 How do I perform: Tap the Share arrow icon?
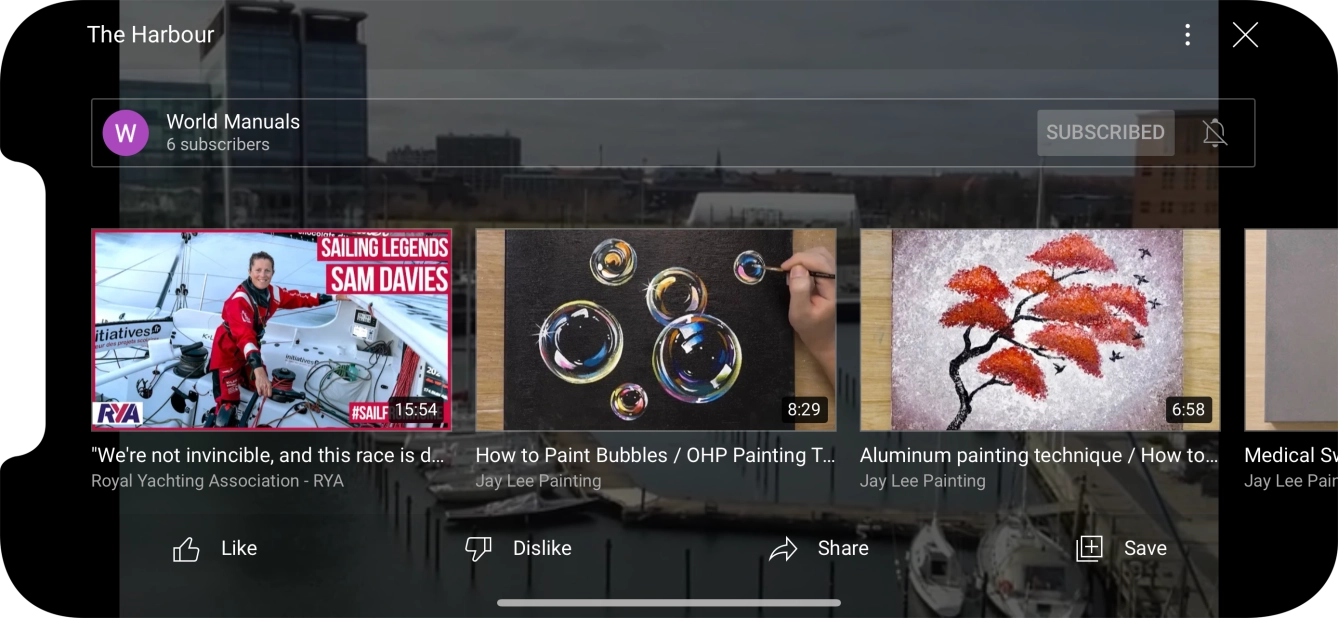783,549
